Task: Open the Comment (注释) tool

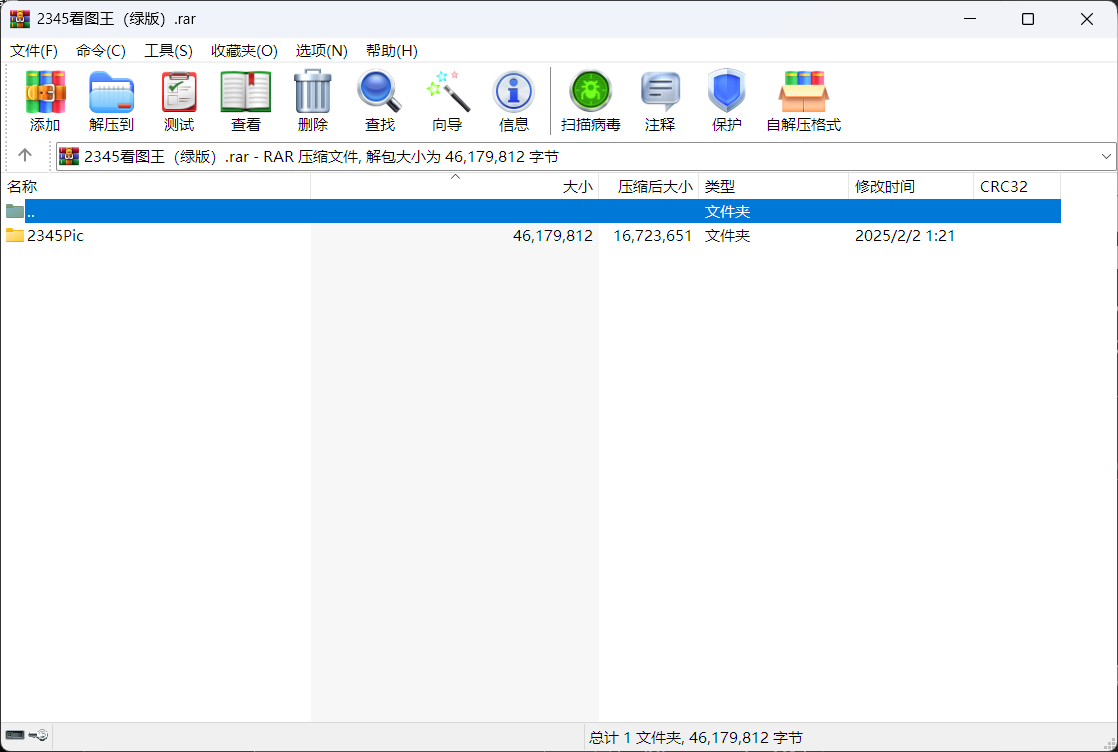Action: click(660, 93)
